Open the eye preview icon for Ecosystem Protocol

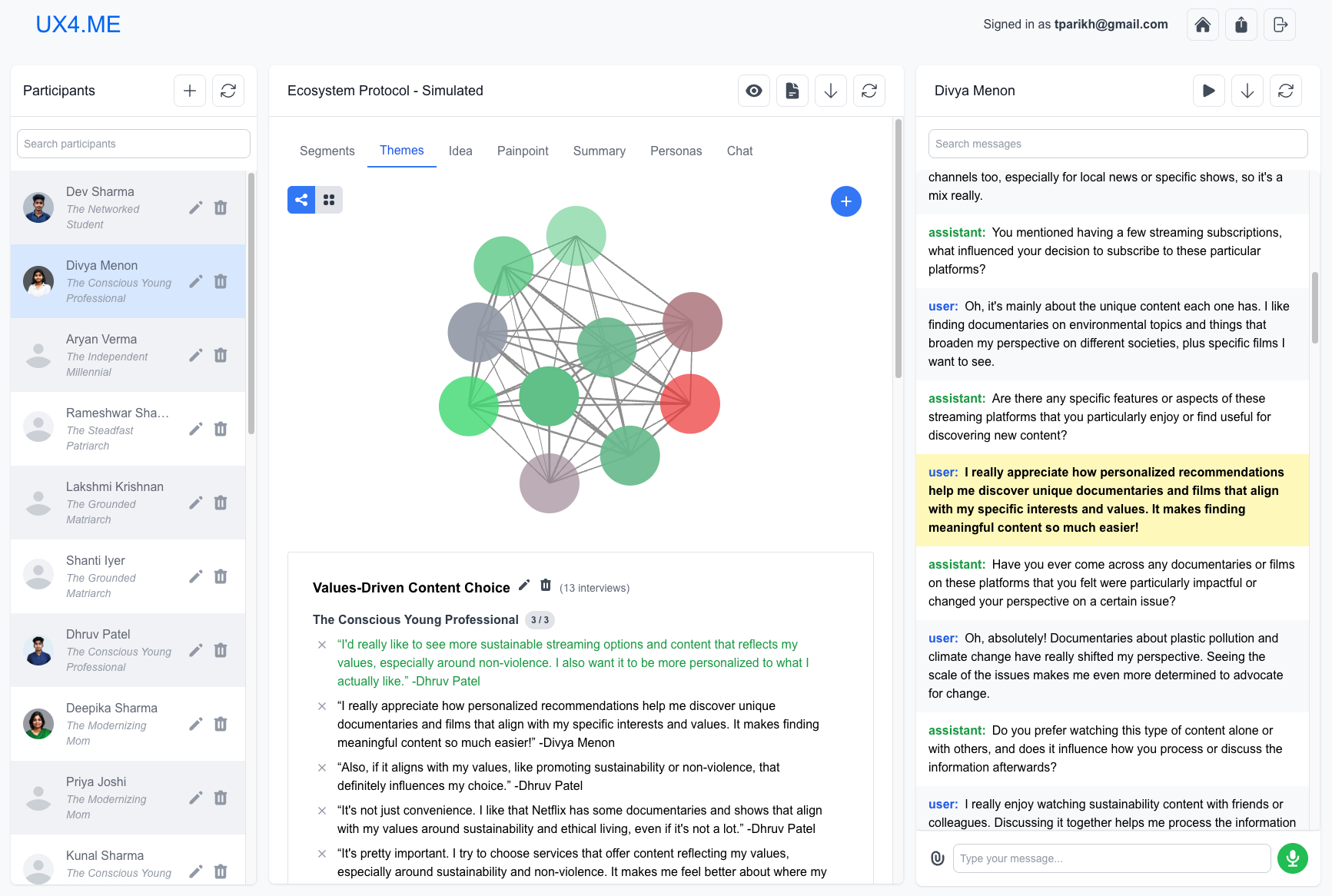coord(753,91)
